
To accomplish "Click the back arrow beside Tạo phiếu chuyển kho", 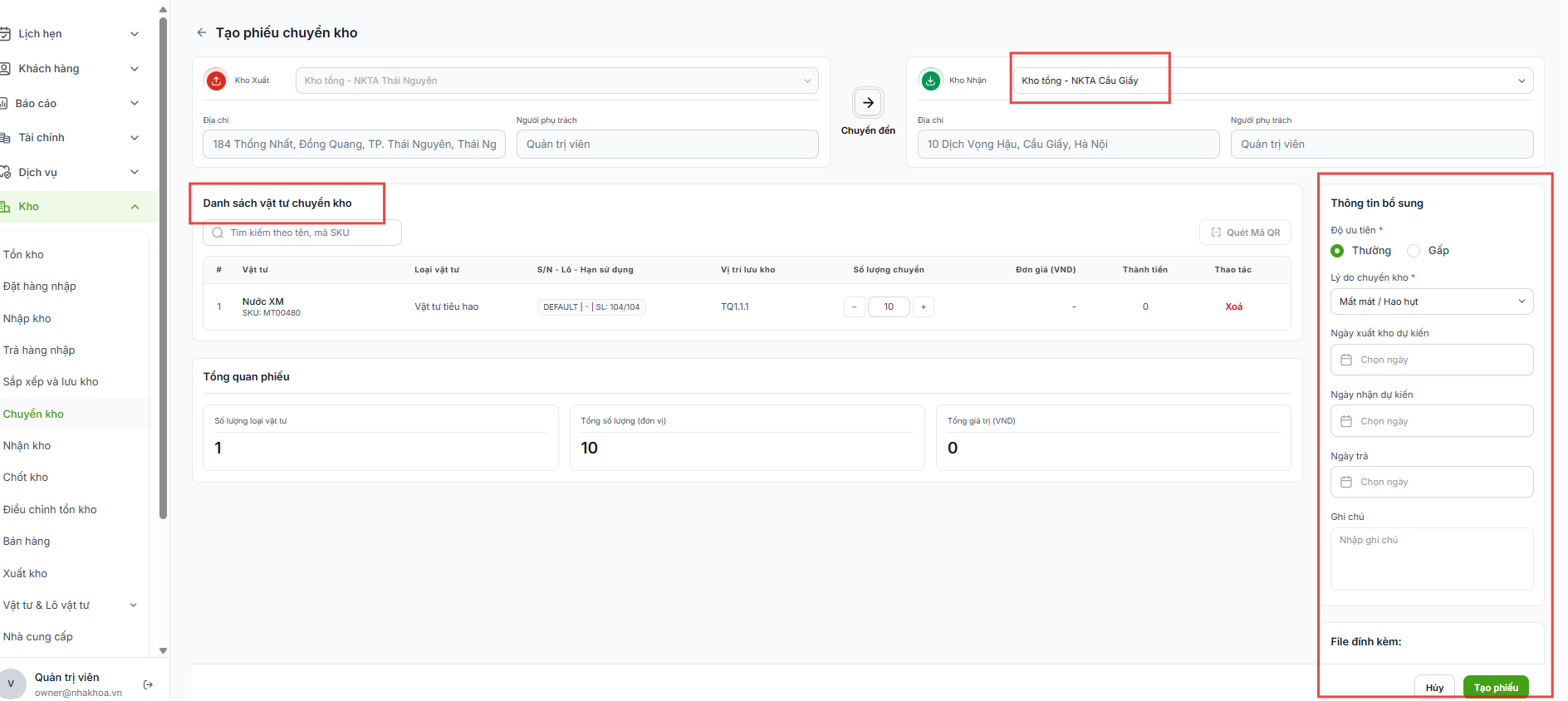I will click(201, 32).
